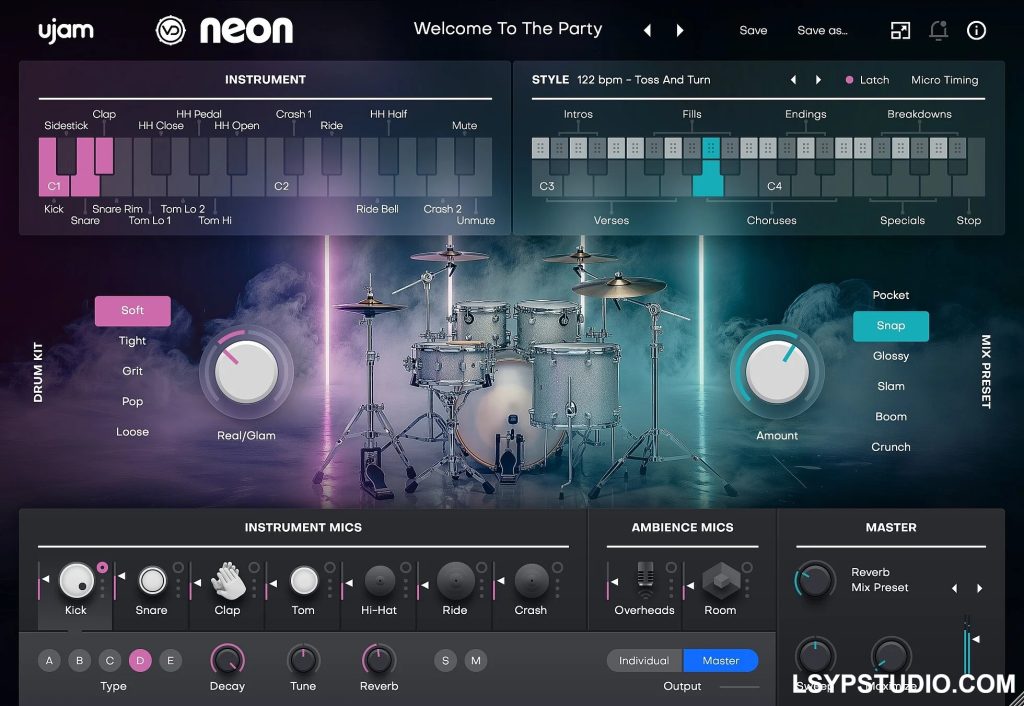Select the Soft drum kit
1024x706 pixels.
coord(133,310)
